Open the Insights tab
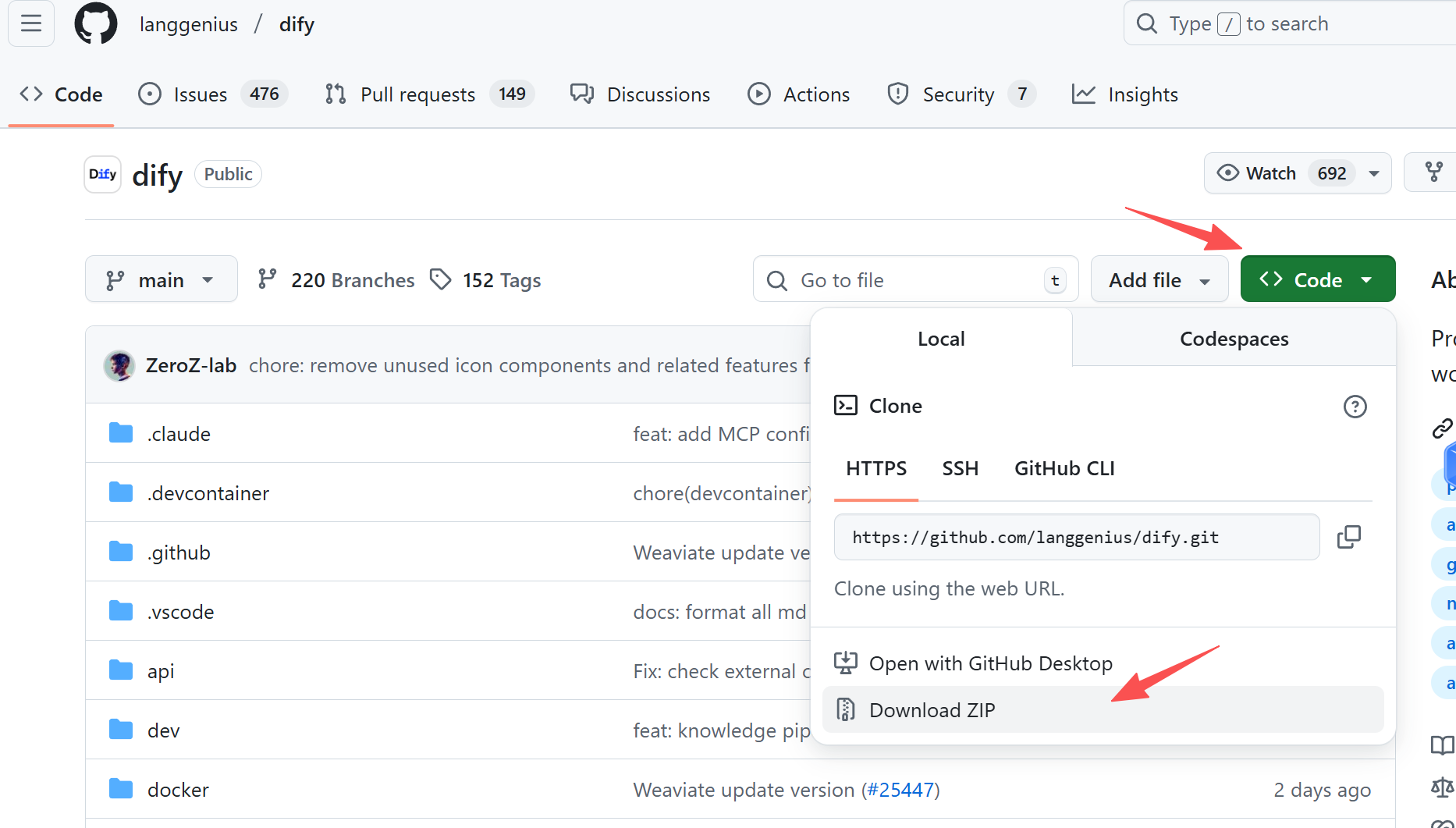Image resolution: width=1456 pixels, height=828 pixels. pos(1125,94)
